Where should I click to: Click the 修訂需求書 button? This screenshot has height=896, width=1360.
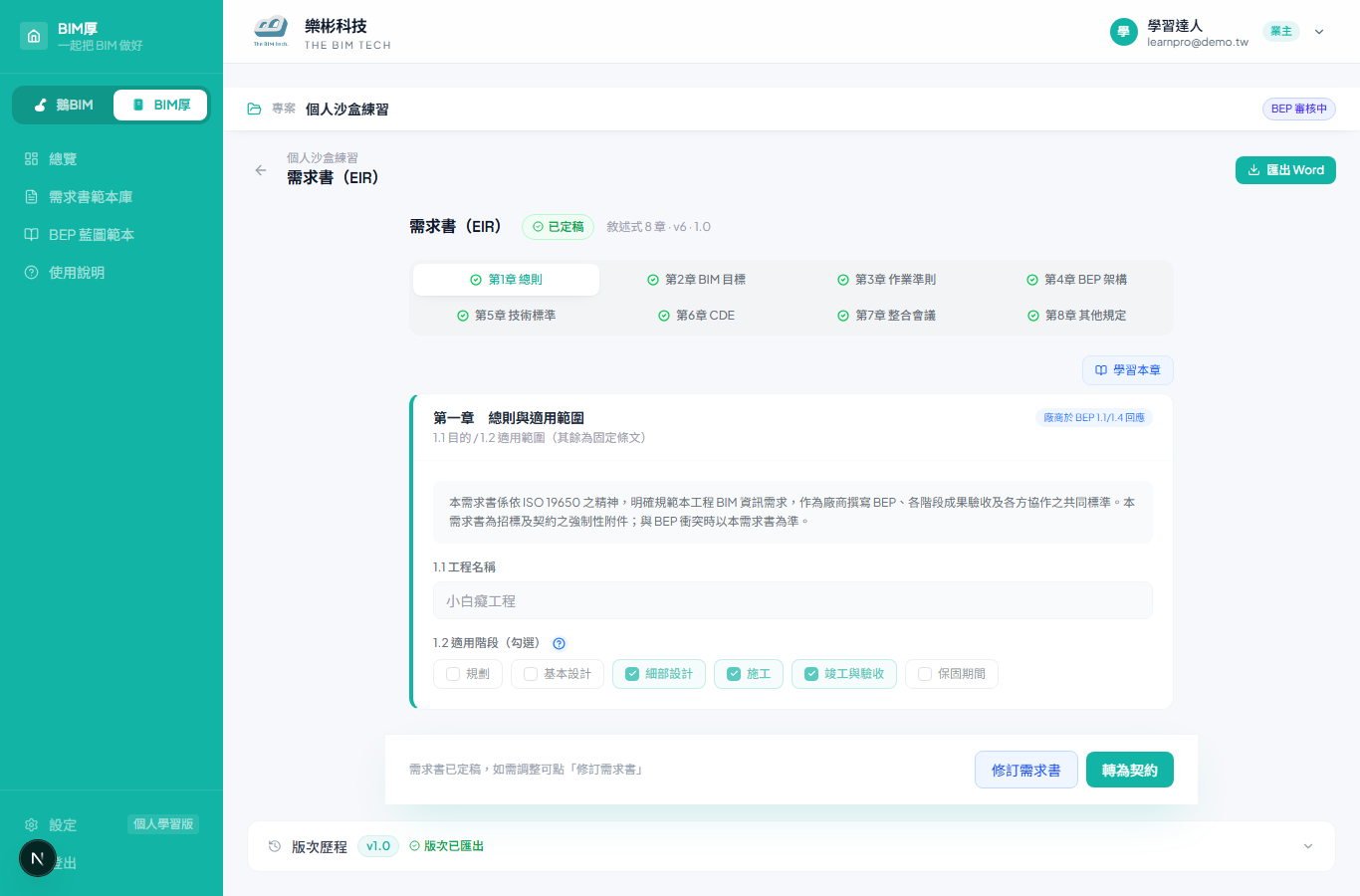[x=1026, y=770]
